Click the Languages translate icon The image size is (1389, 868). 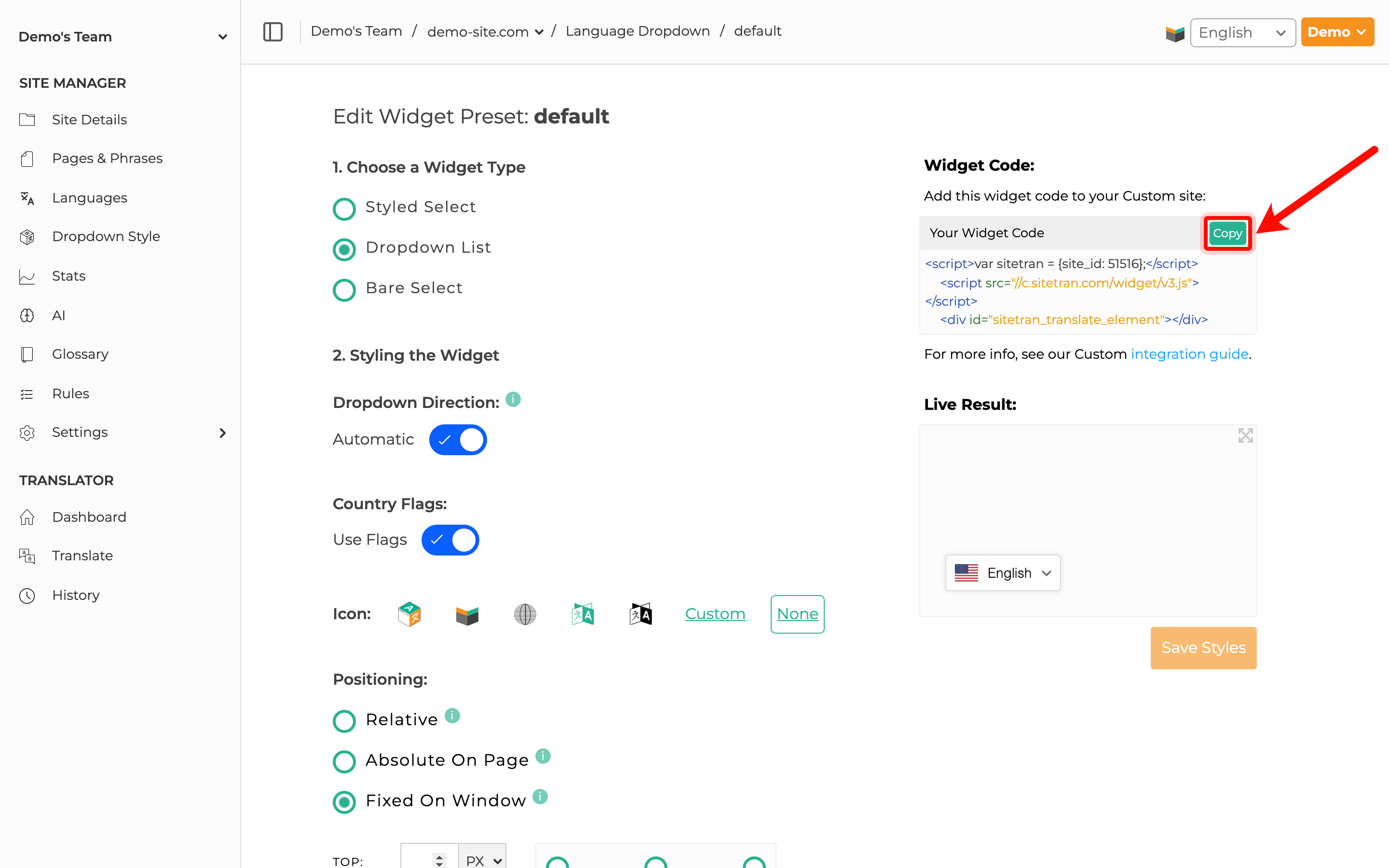[x=27, y=198]
